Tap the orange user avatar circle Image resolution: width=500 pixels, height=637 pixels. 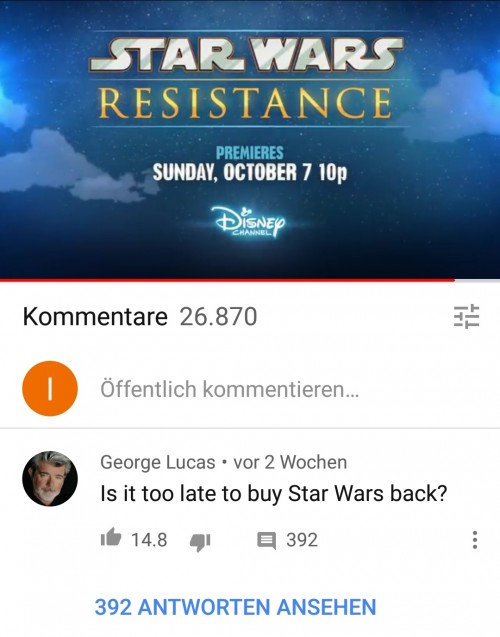50,388
